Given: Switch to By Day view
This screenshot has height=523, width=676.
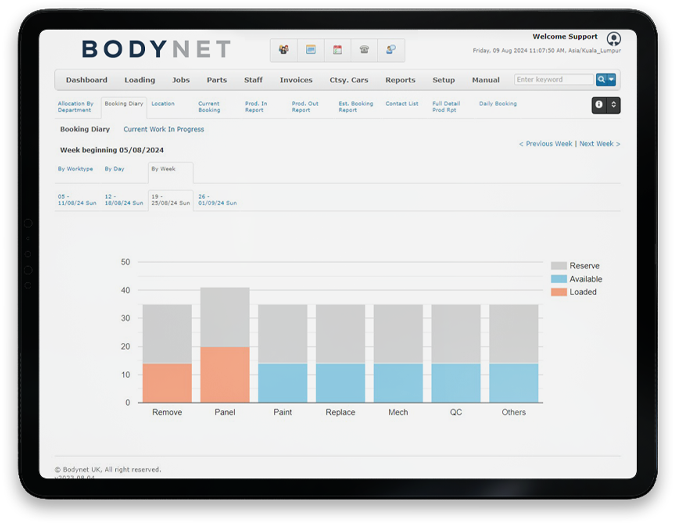Looking at the screenshot, I should [x=114, y=169].
